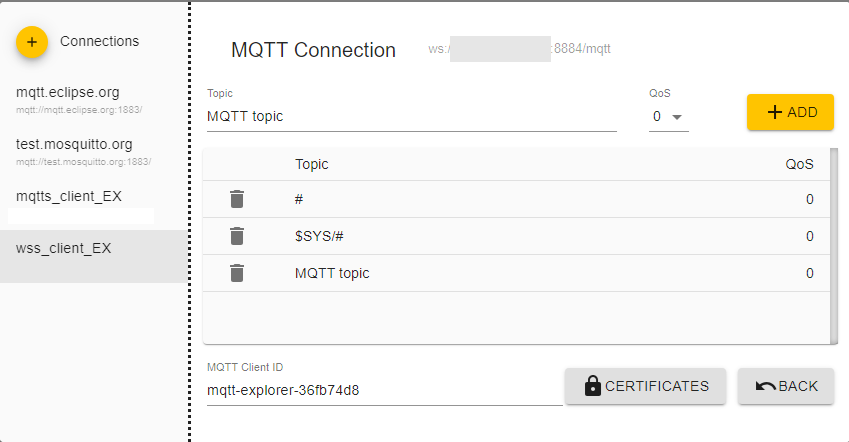Go BACK to connection settings
Image resolution: width=849 pixels, height=442 pixels.
click(x=786, y=386)
